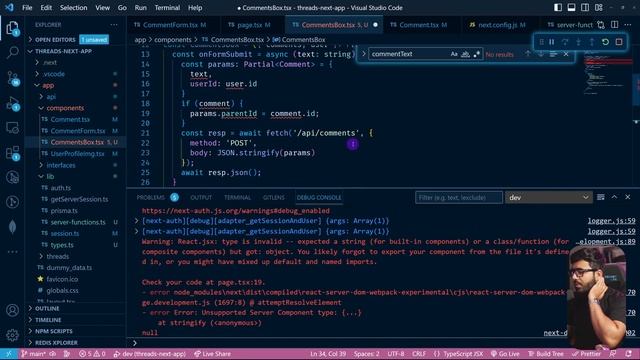Open Customize Layout button

(x=598, y=8)
